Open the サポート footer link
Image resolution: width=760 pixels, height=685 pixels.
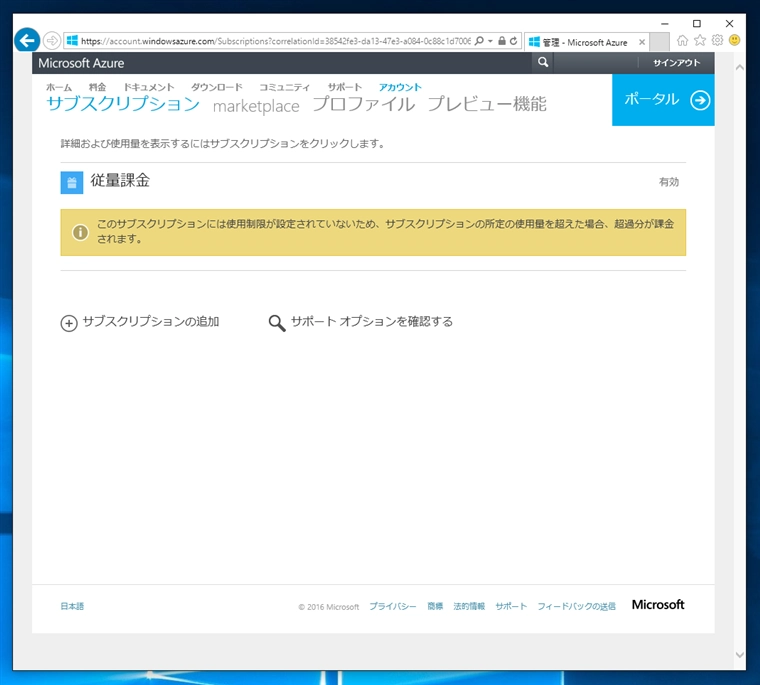[x=511, y=606]
